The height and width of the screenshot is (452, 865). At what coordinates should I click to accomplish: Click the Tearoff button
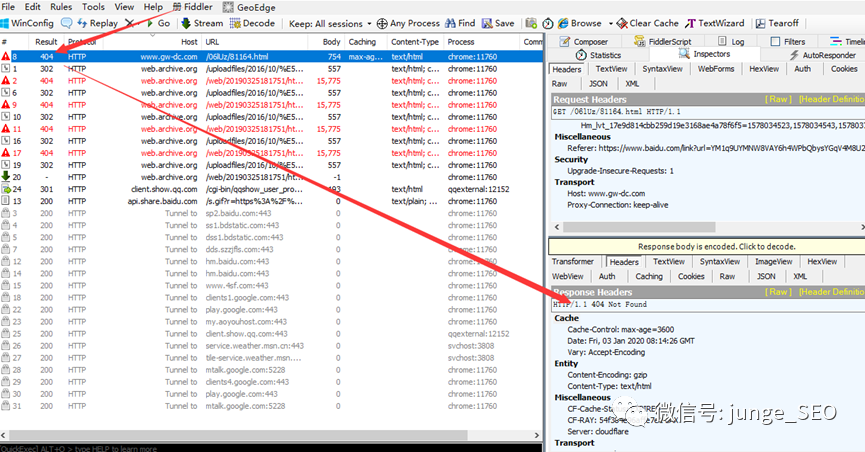point(777,23)
